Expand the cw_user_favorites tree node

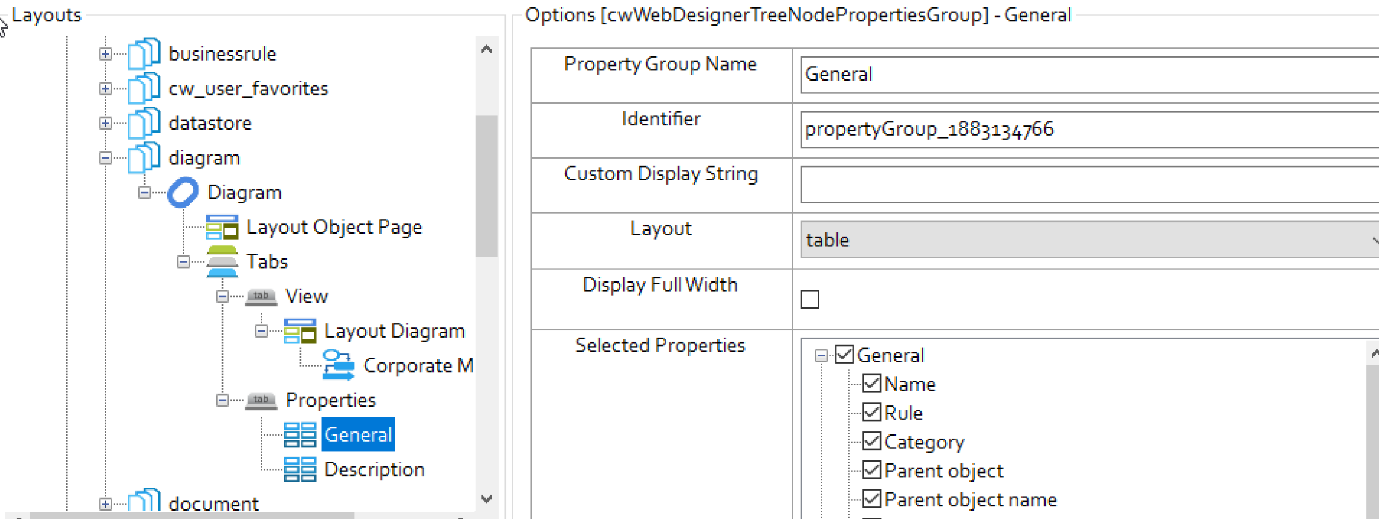click(x=105, y=89)
